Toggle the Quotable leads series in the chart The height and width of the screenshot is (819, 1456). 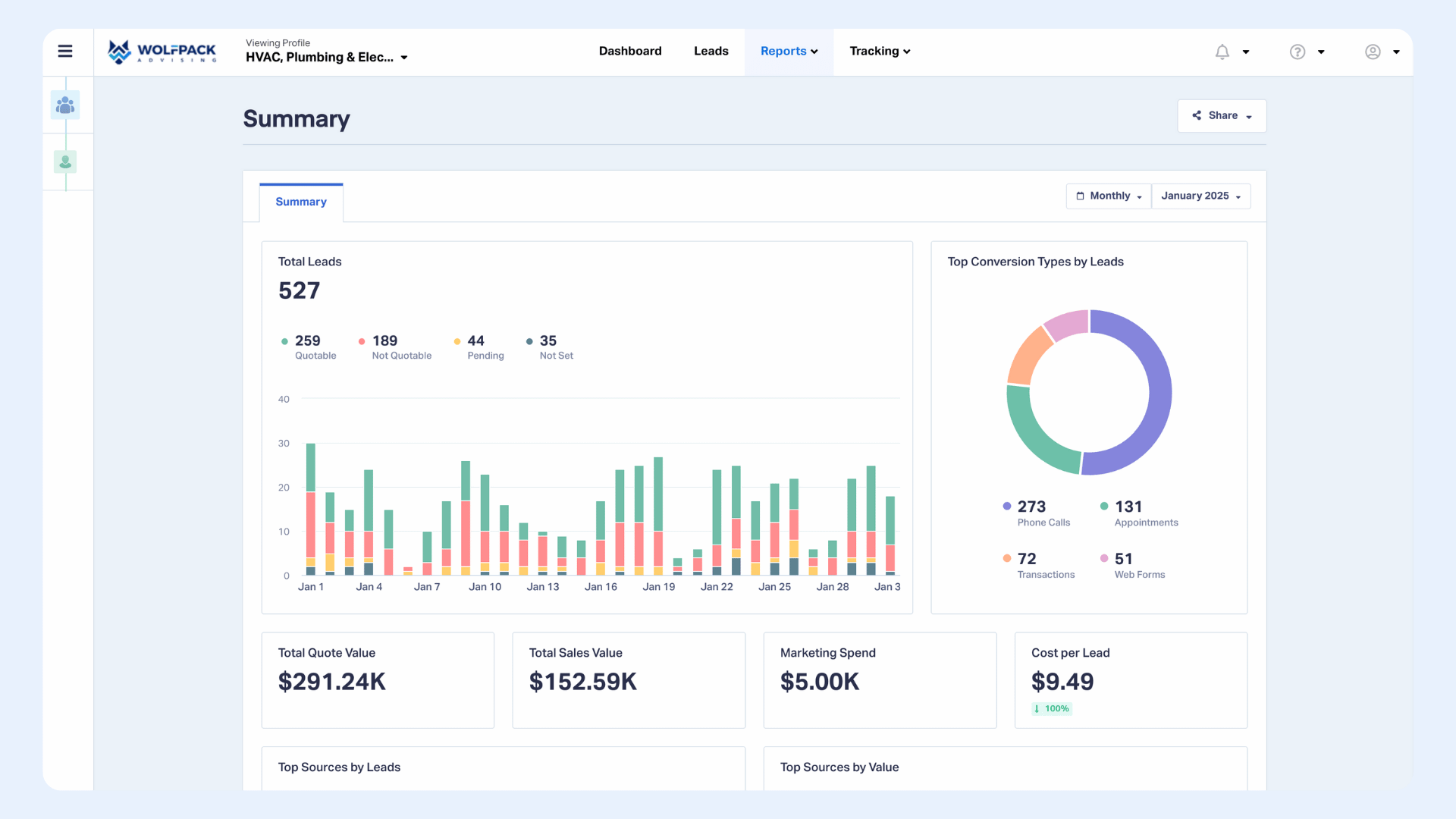tap(307, 346)
